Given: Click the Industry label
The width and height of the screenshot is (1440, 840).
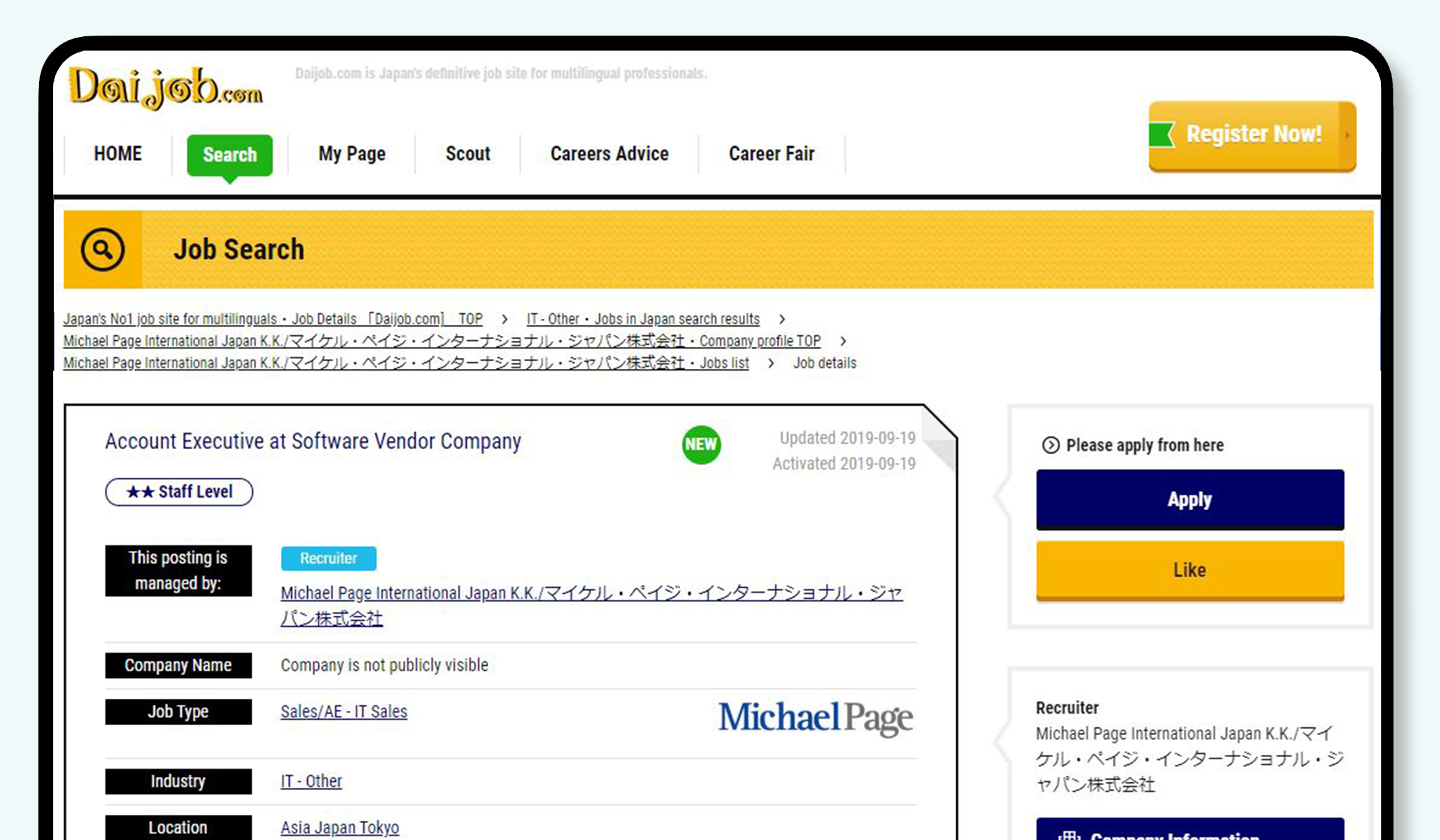Looking at the screenshot, I should point(178,782).
